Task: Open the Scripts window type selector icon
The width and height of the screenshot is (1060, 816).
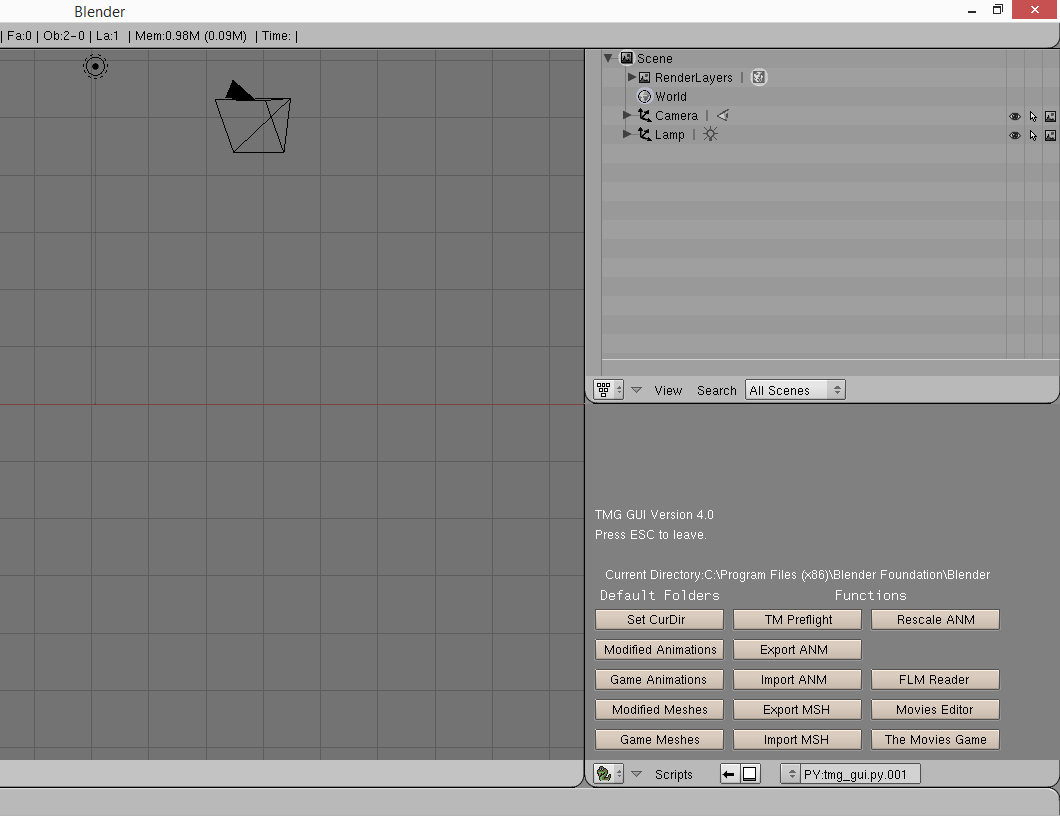Action: (x=608, y=774)
